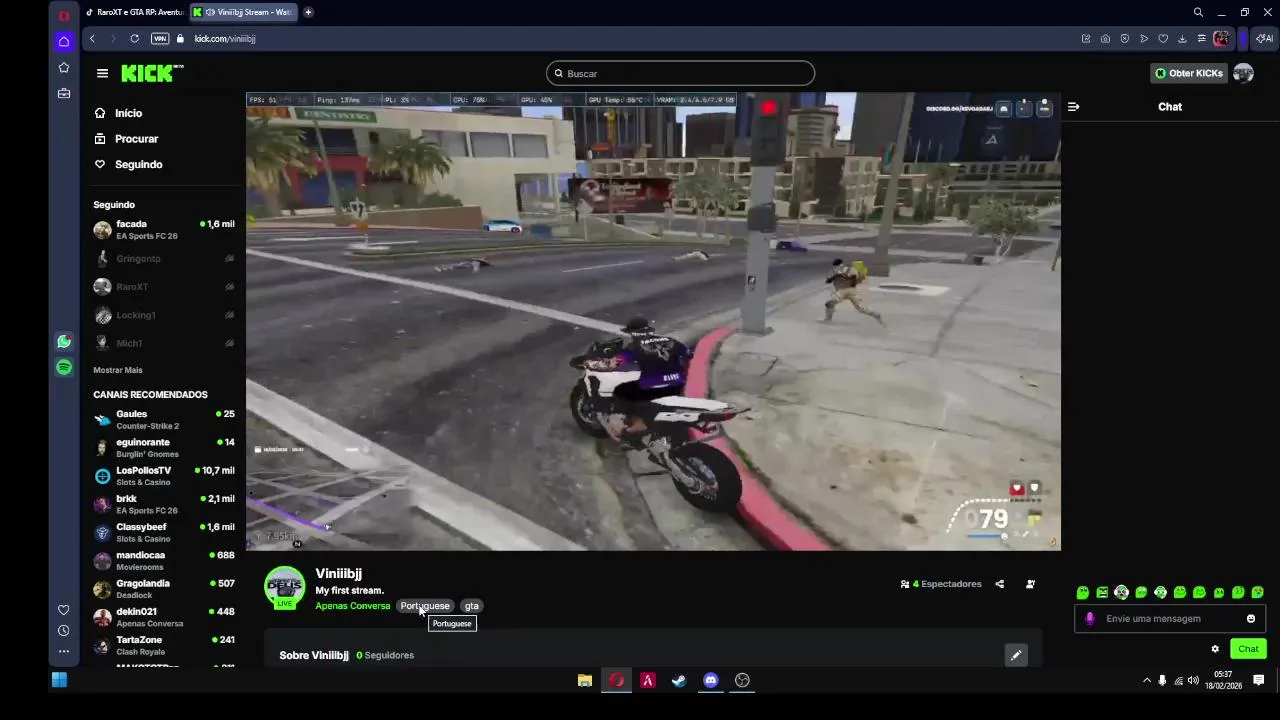Image resolution: width=1280 pixels, height=720 pixels.
Task: Open Gragolandia recommended channel
Action: [x=164, y=589]
